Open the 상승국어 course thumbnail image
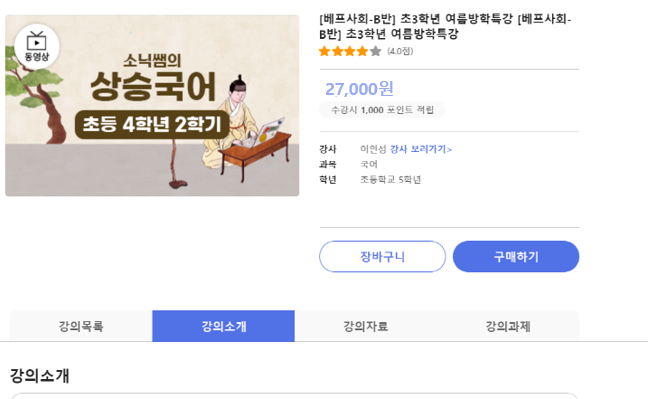This screenshot has height=399, width=648. pos(152,105)
